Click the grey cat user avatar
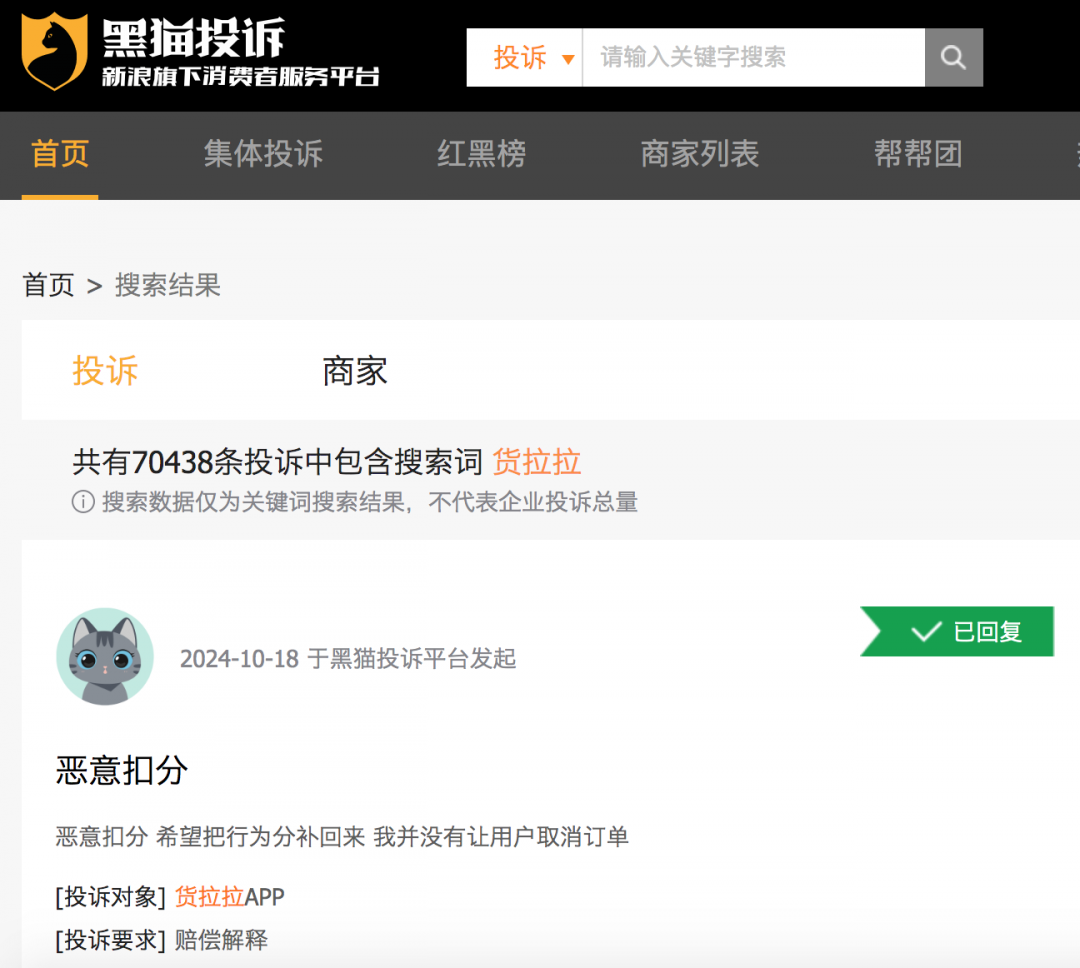The width and height of the screenshot is (1080, 968). [105, 656]
